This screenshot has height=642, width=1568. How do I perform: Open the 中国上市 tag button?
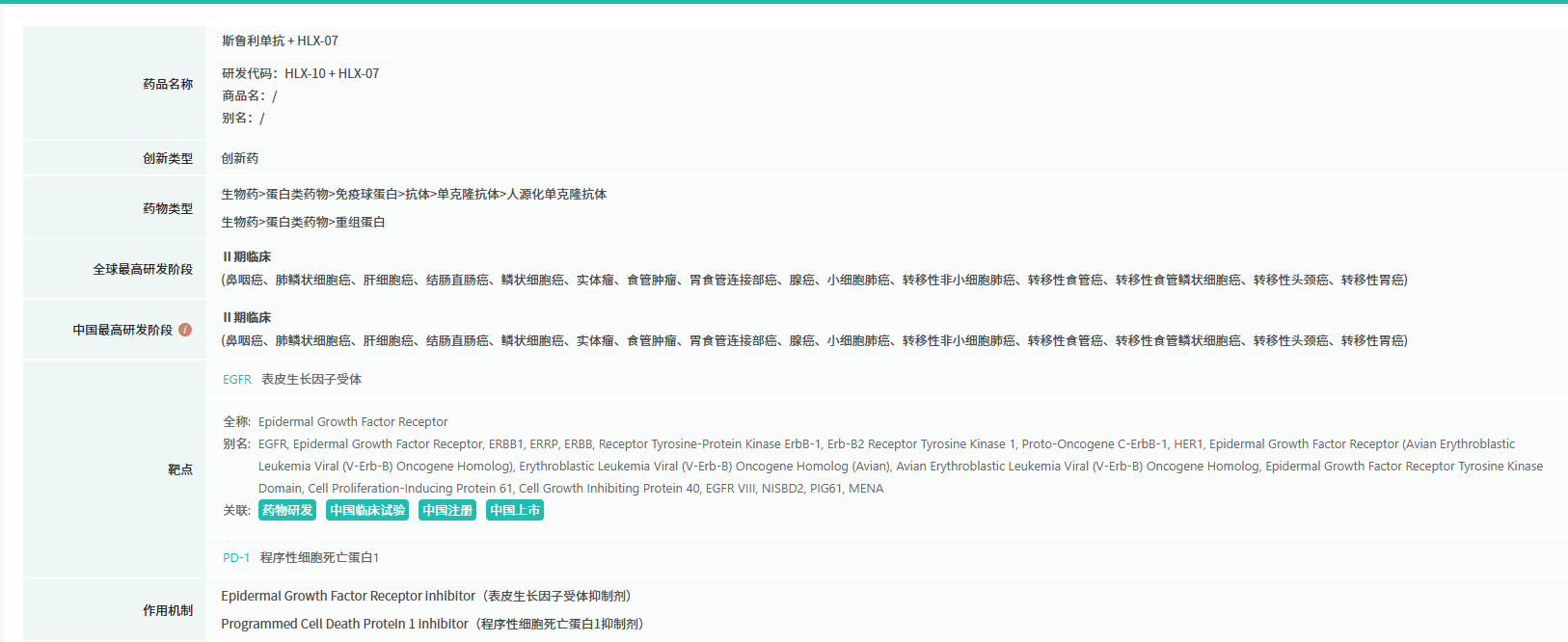[x=514, y=510]
